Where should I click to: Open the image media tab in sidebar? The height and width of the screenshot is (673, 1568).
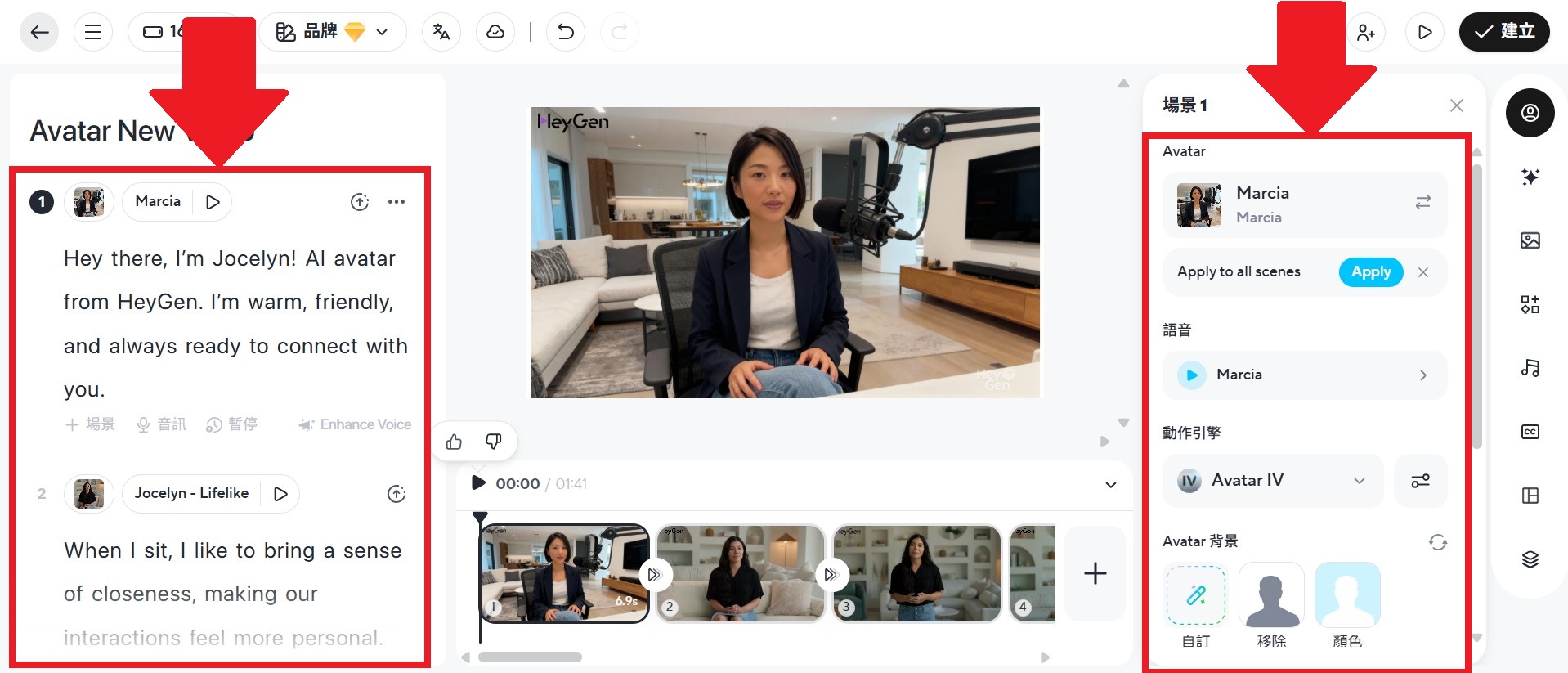tap(1530, 240)
